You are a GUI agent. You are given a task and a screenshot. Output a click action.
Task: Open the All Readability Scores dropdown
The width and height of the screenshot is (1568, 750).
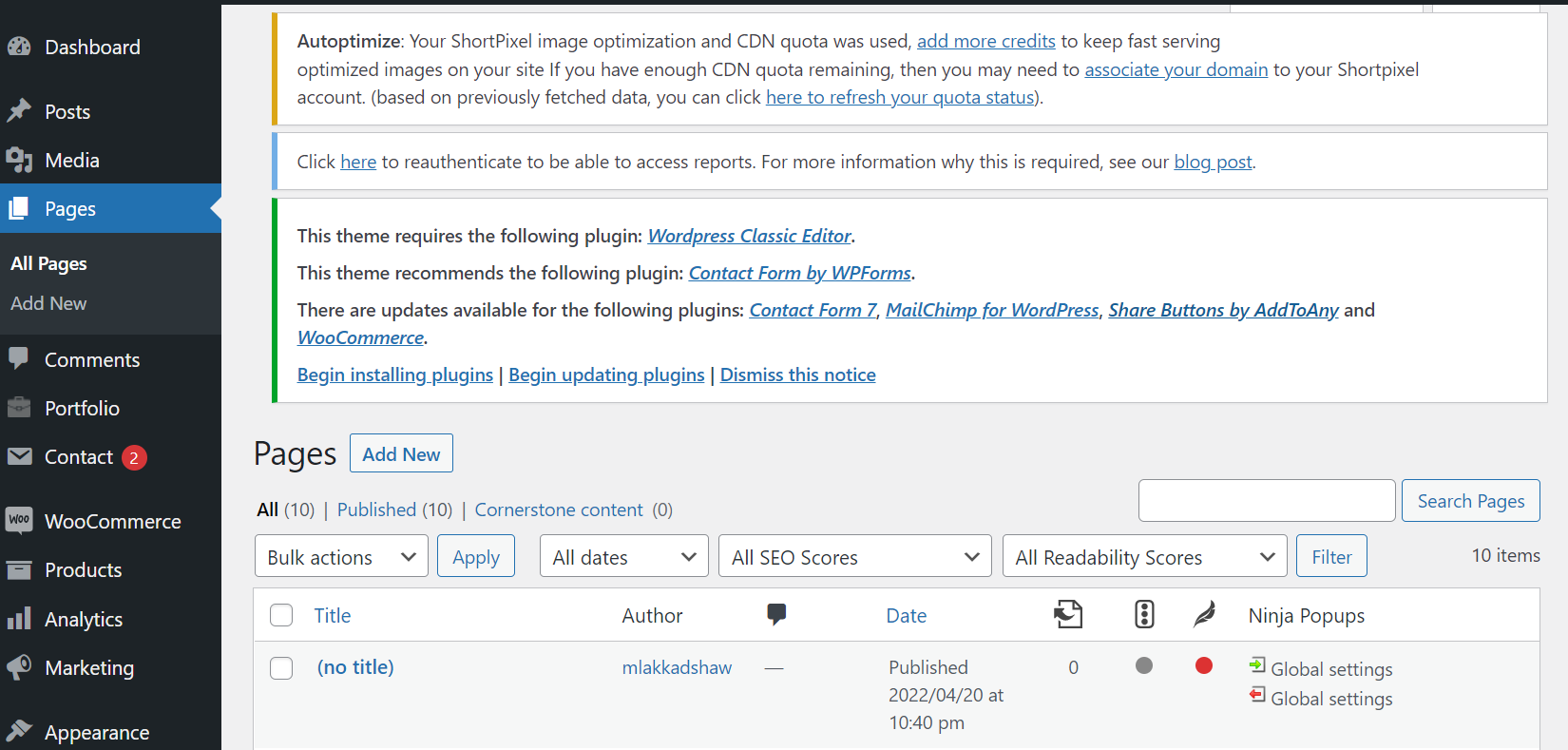pyautogui.click(x=1145, y=556)
